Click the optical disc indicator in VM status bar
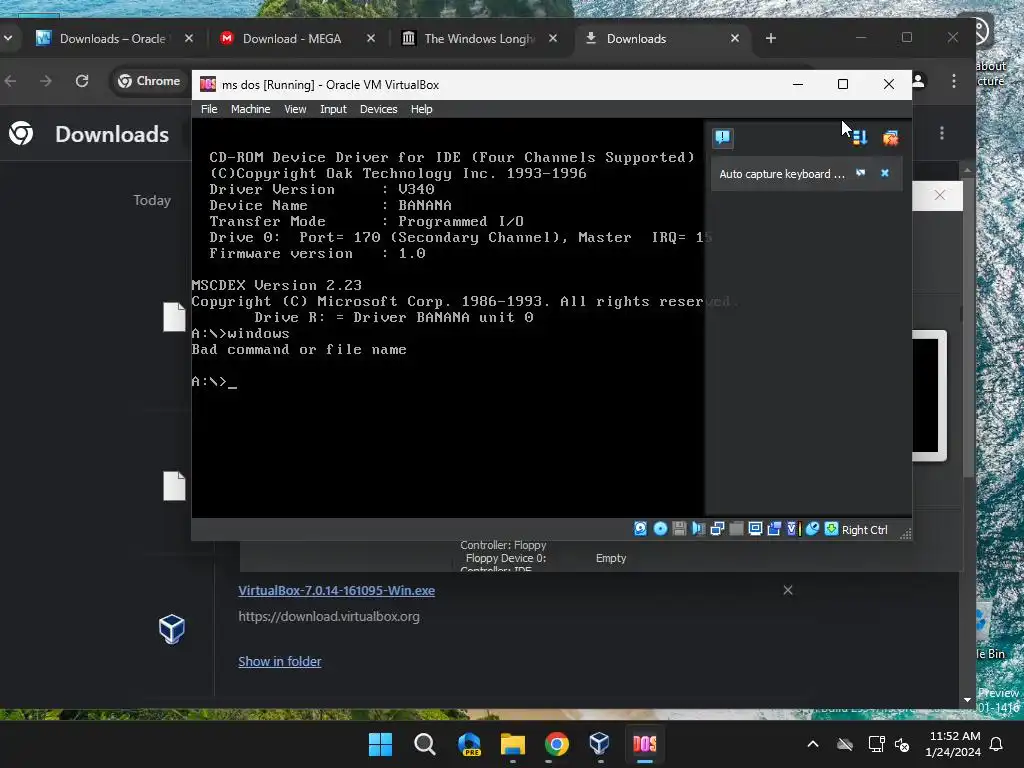 pos(660,529)
